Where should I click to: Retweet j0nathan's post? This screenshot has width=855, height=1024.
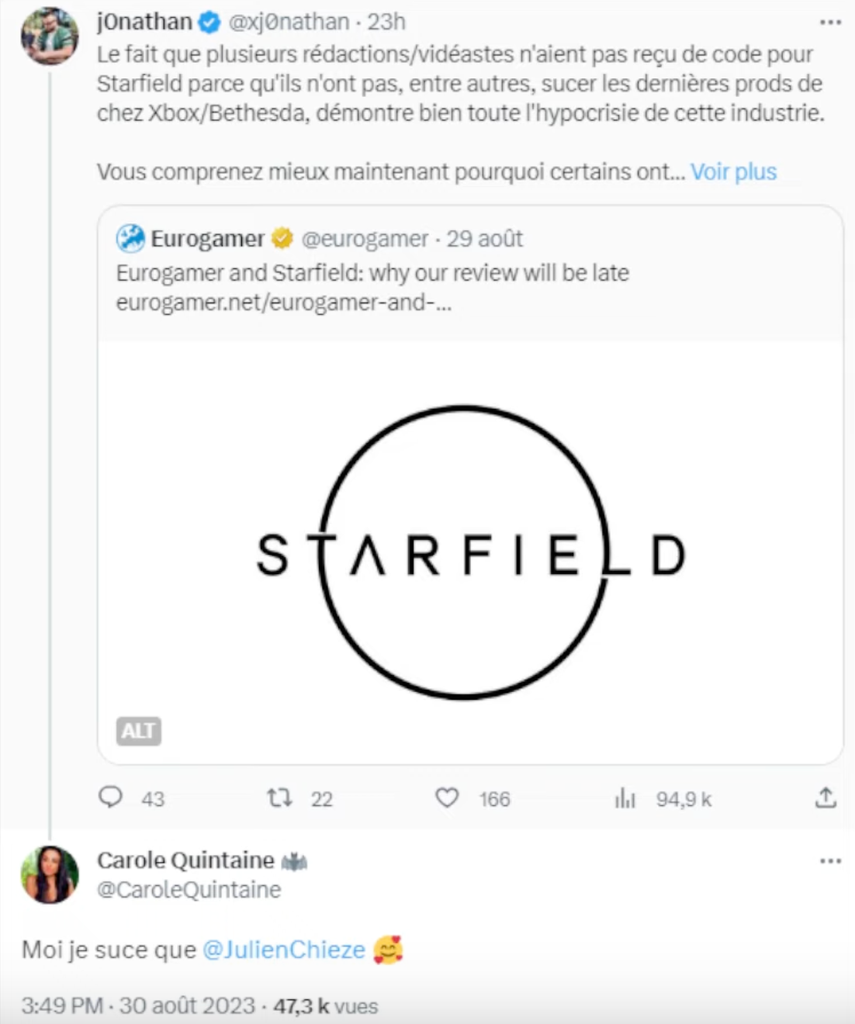(279, 797)
